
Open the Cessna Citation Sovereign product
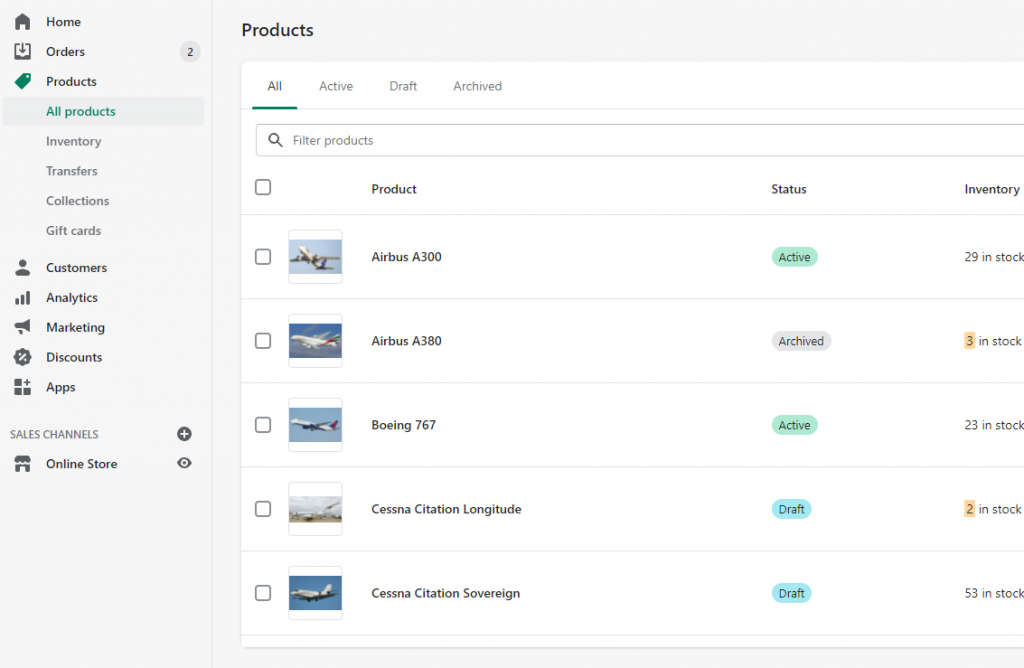[445, 593]
